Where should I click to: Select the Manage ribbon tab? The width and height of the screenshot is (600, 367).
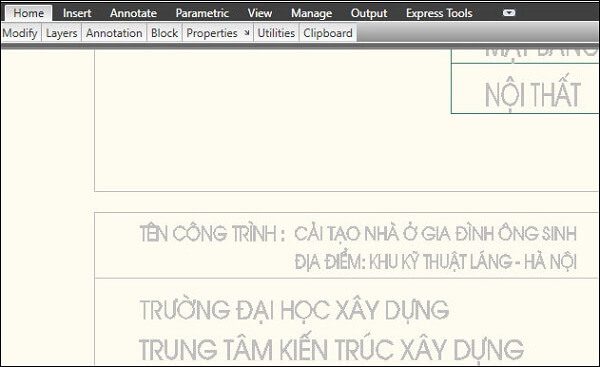point(311,13)
